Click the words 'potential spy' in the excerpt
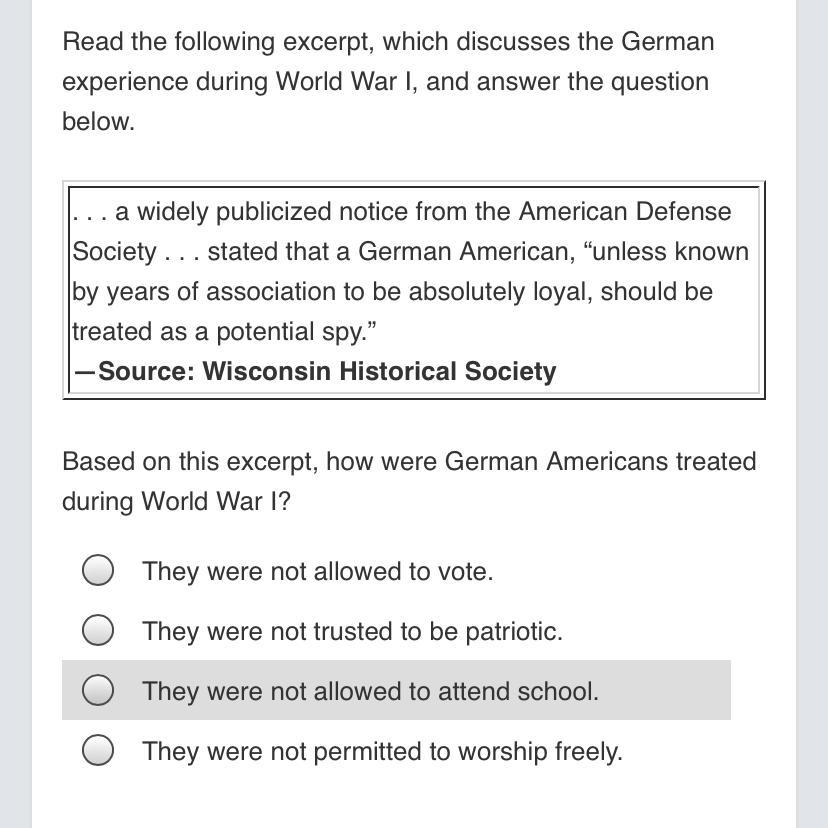This screenshot has width=828, height=828. pyautogui.click(x=289, y=332)
